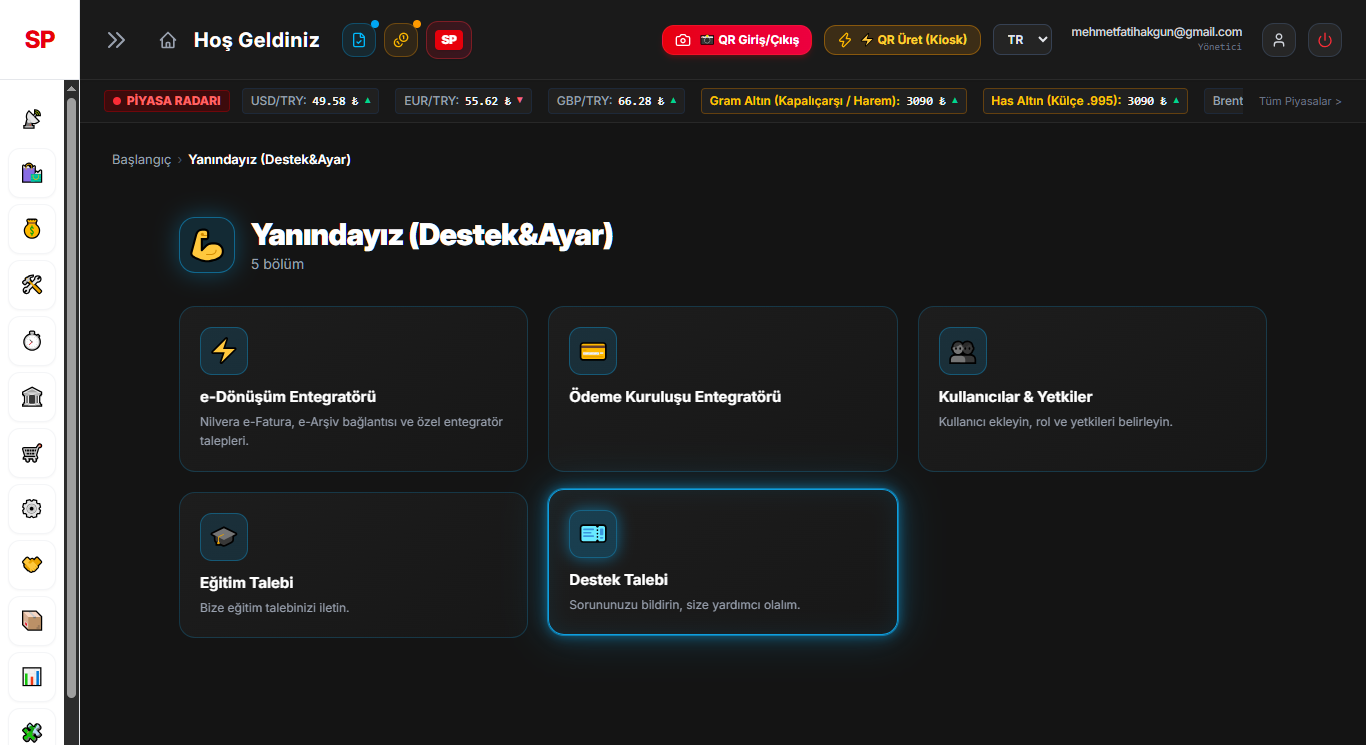Click the mehmetfatihakgun@gmail.com account text

(x=1156, y=32)
